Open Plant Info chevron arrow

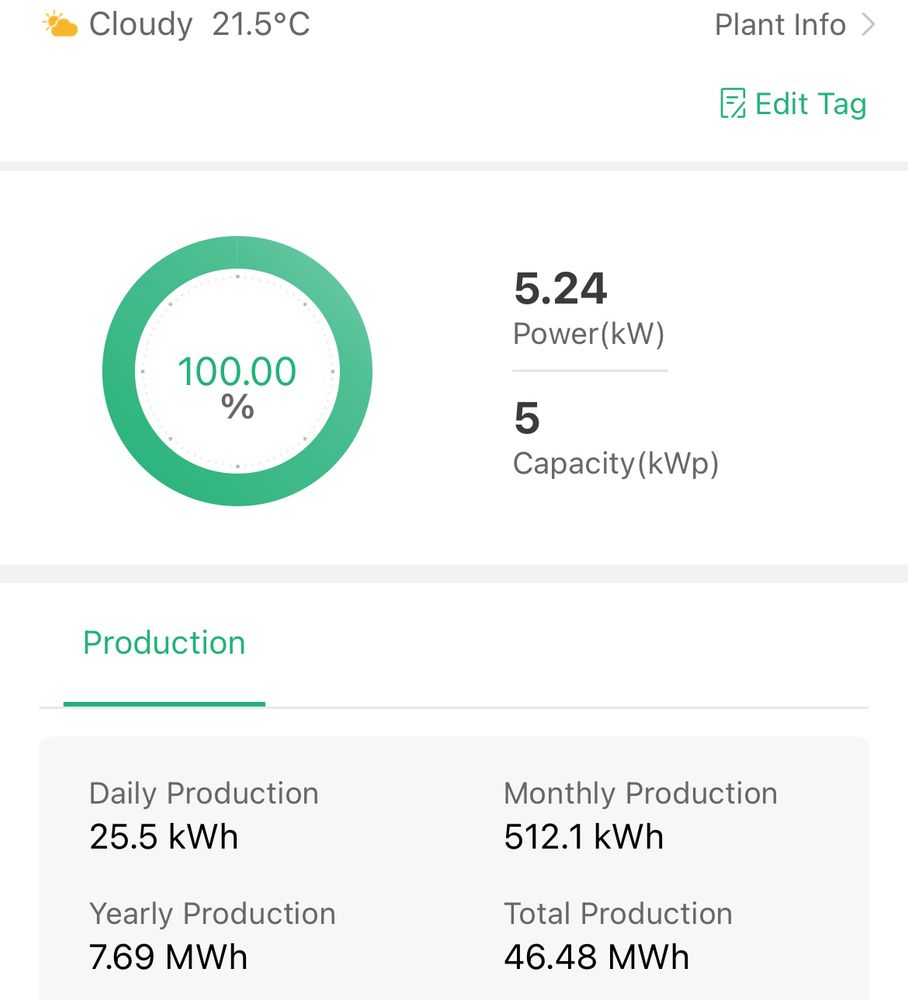[x=868, y=25]
